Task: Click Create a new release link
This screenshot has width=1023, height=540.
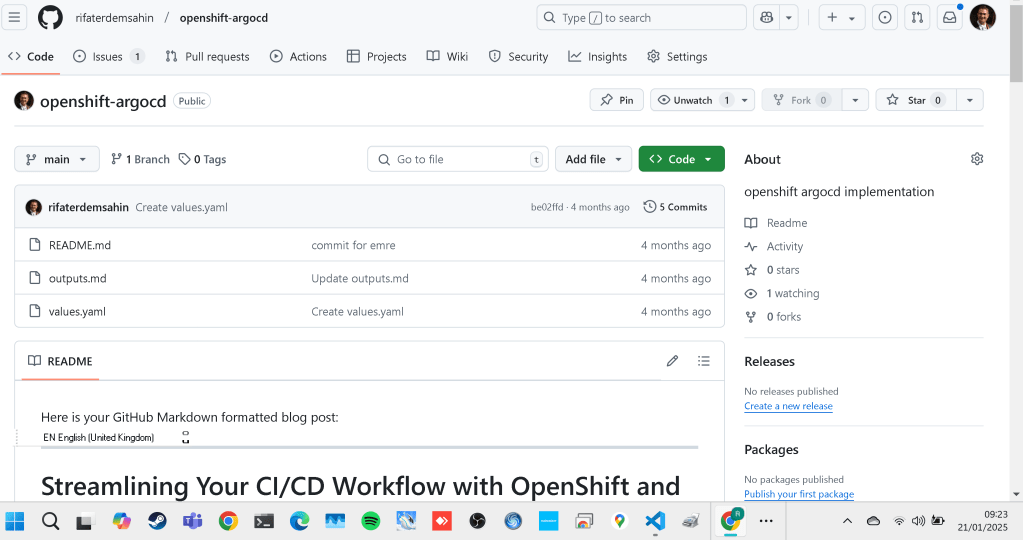Action: coord(788,406)
